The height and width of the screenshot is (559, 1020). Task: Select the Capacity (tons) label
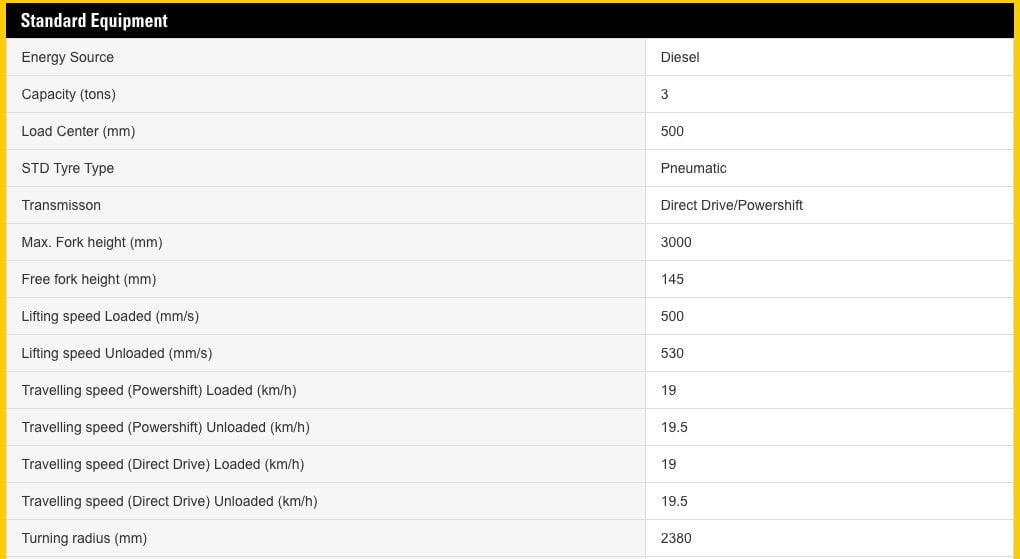68,94
